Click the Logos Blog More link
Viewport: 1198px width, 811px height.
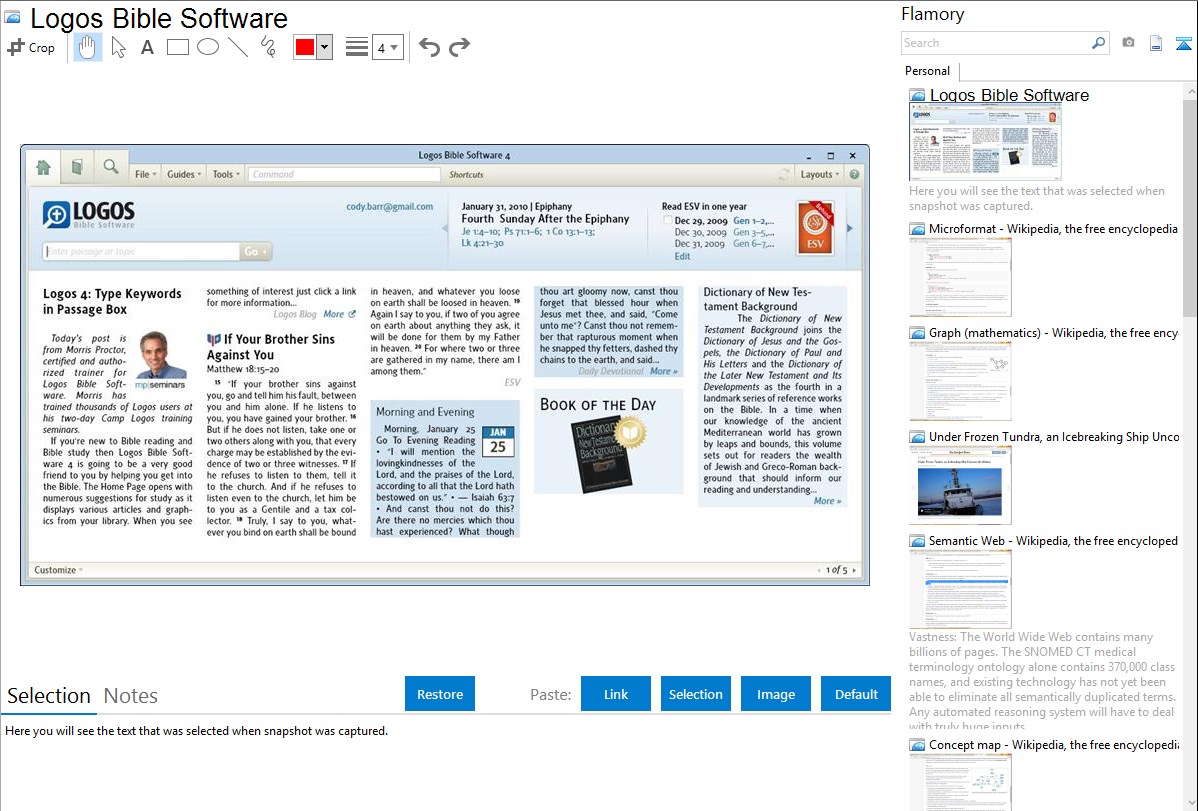(339, 314)
